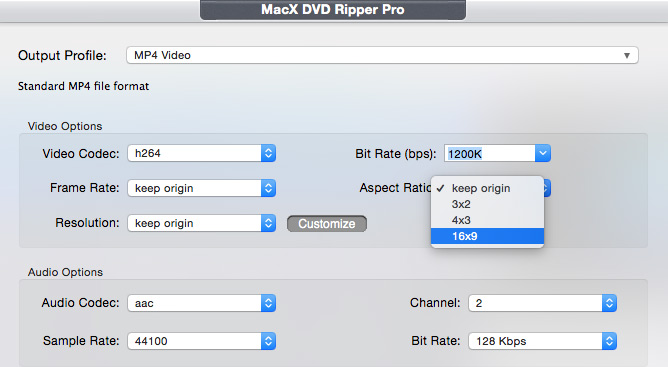The width and height of the screenshot is (668, 367).
Task: Click the Audio Options section label
Action: pos(65,272)
